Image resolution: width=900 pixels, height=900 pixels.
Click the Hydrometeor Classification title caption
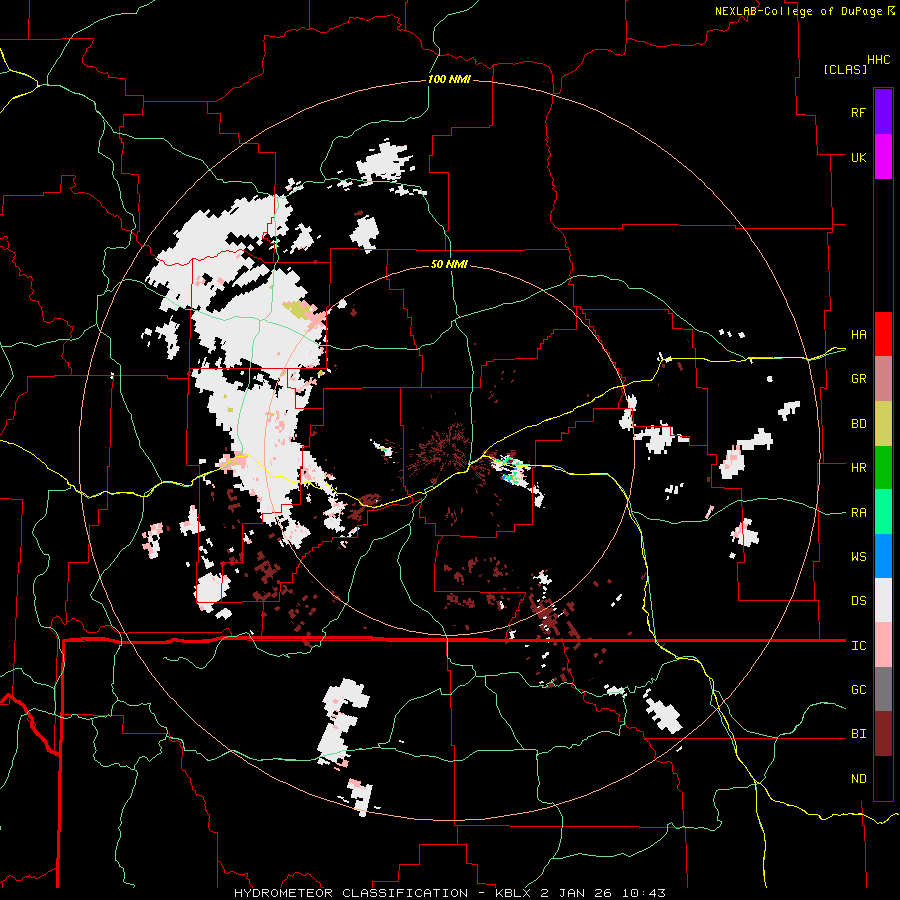pos(449,893)
